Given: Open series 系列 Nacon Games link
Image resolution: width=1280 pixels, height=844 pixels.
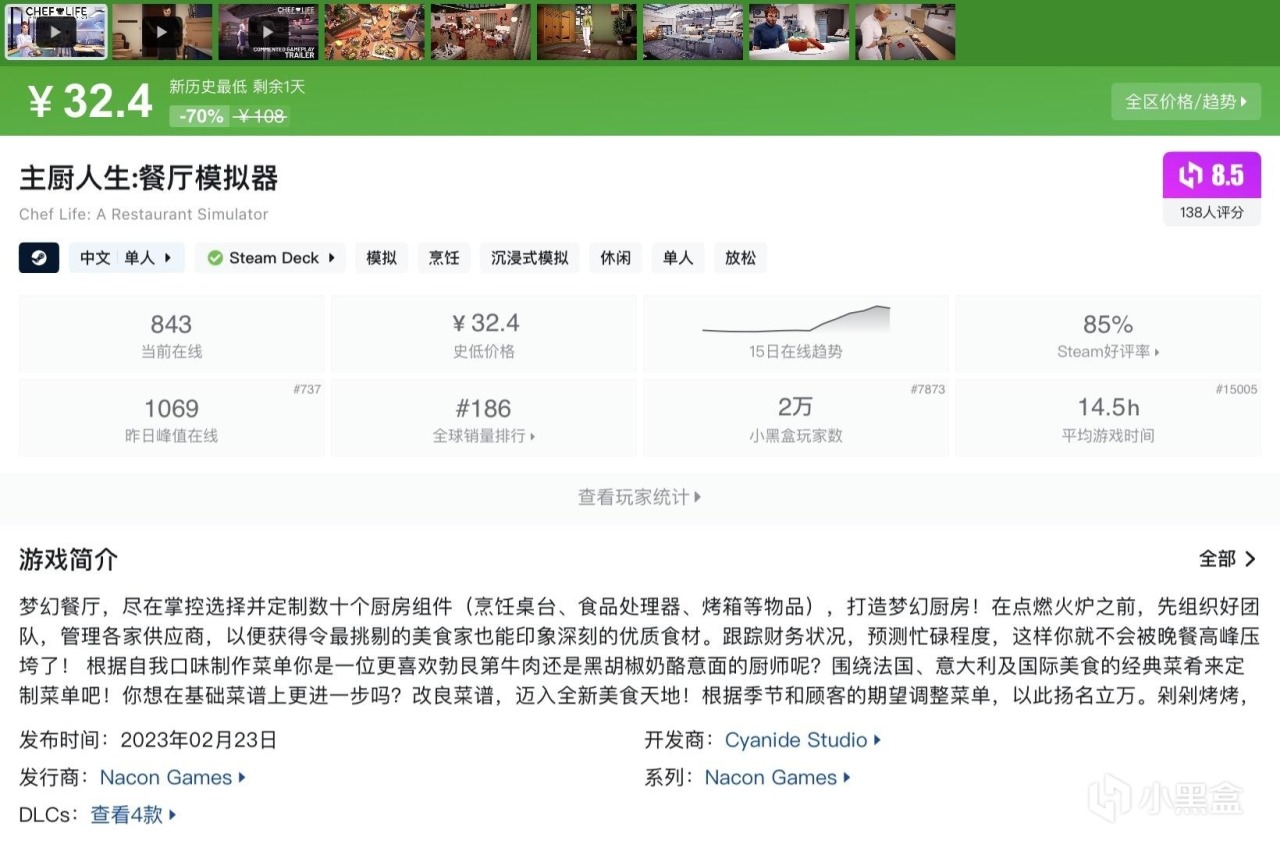Looking at the screenshot, I should 778,777.
